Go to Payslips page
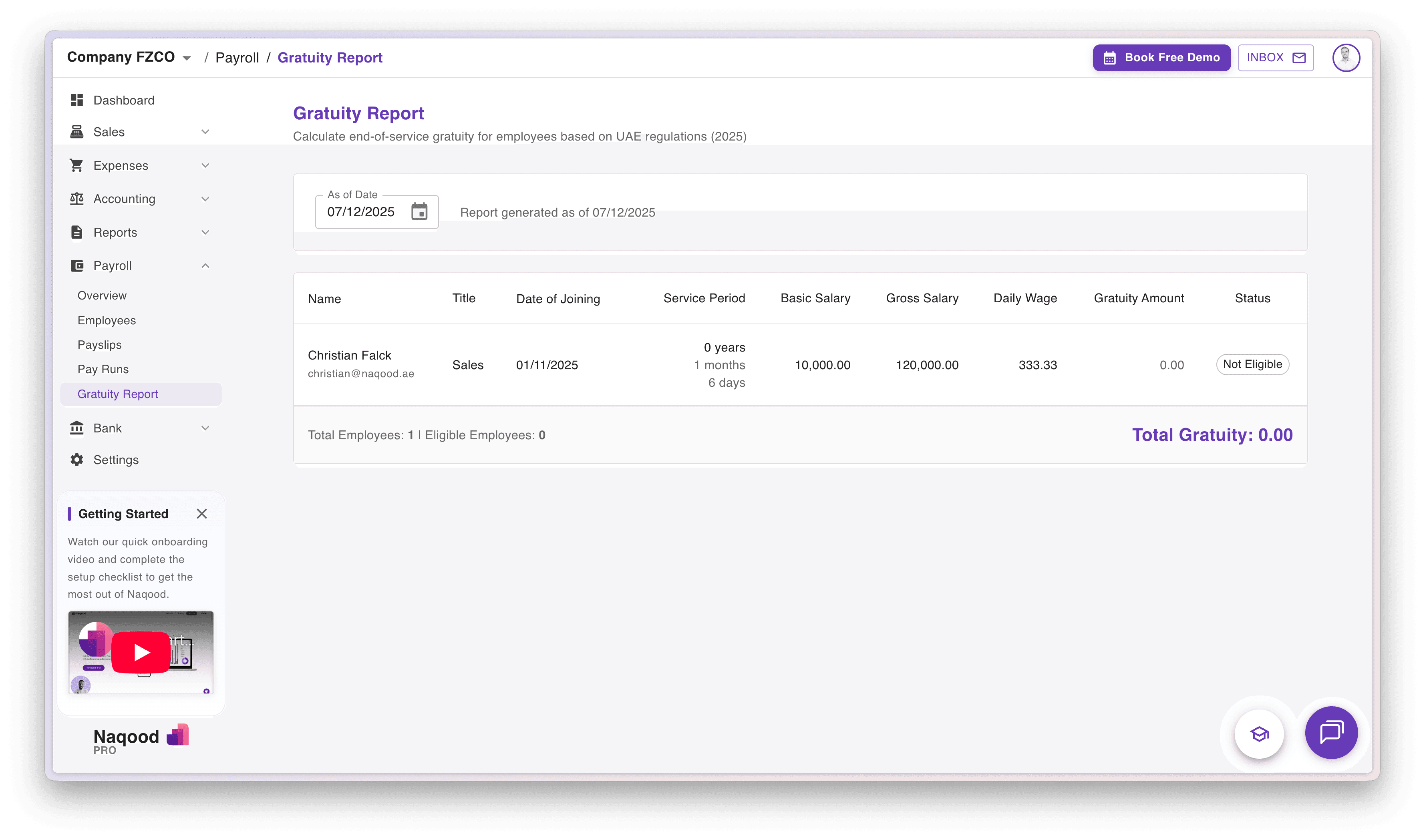The image size is (1425, 840). coord(100,345)
